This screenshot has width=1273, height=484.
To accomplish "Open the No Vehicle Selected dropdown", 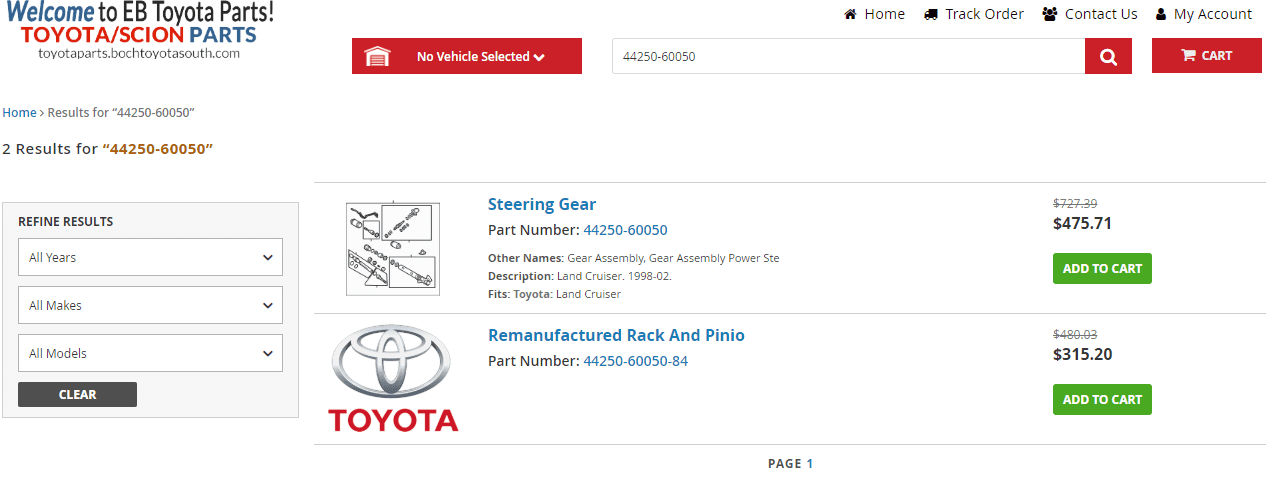I will [467, 56].
